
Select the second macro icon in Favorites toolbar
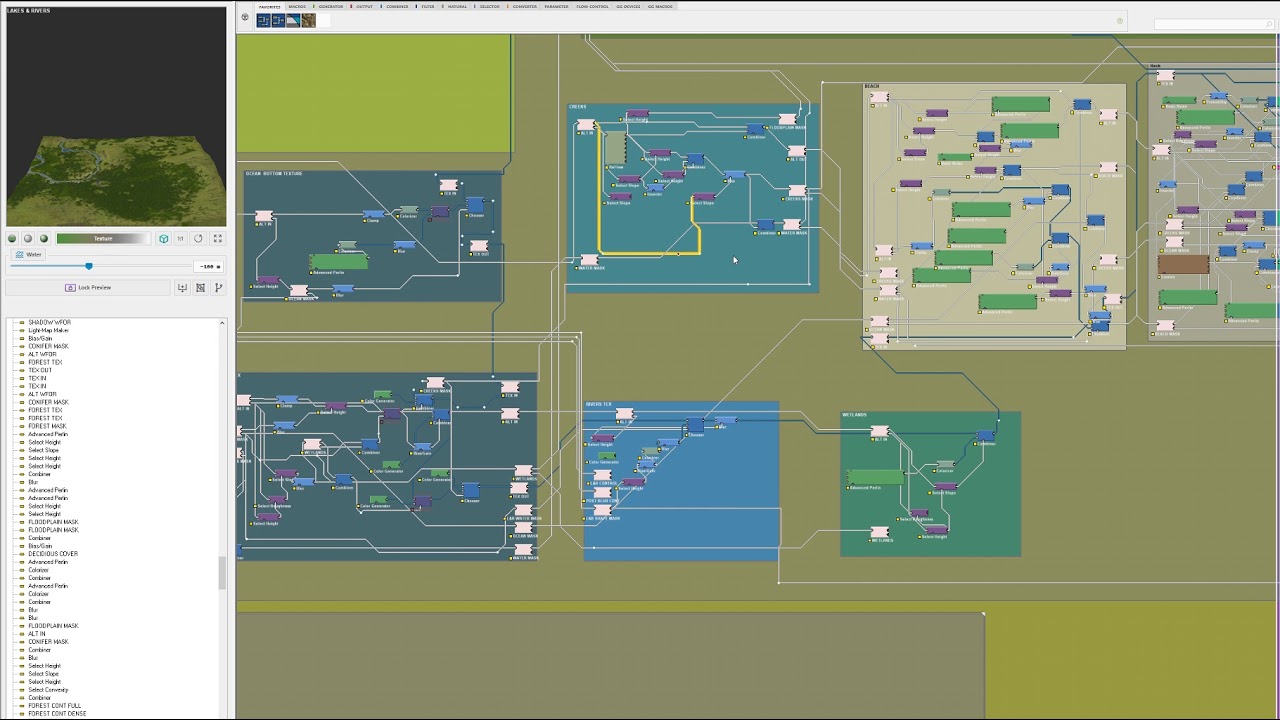(278, 19)
